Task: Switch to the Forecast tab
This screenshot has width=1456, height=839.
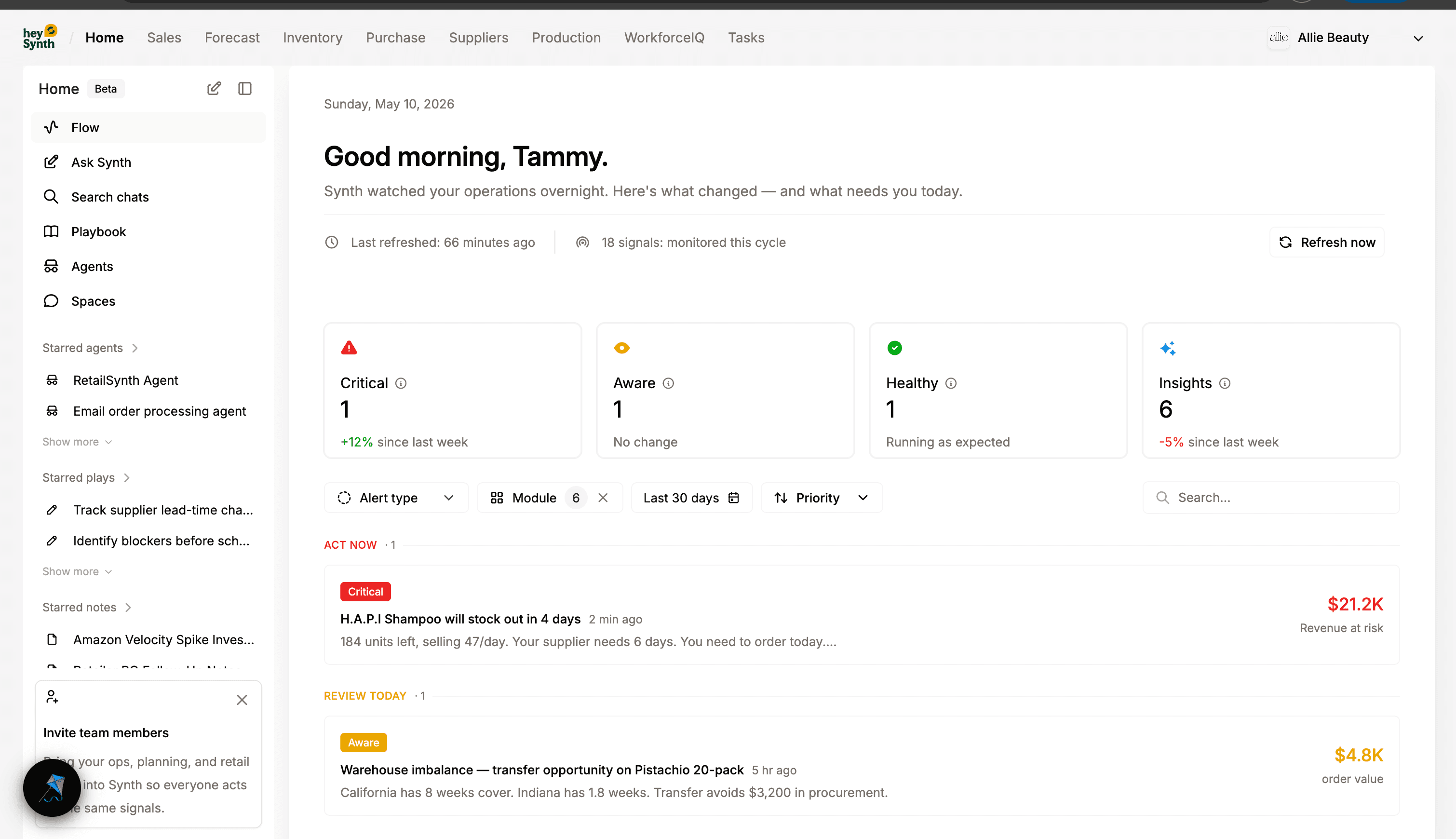Action: pos(231,38)
